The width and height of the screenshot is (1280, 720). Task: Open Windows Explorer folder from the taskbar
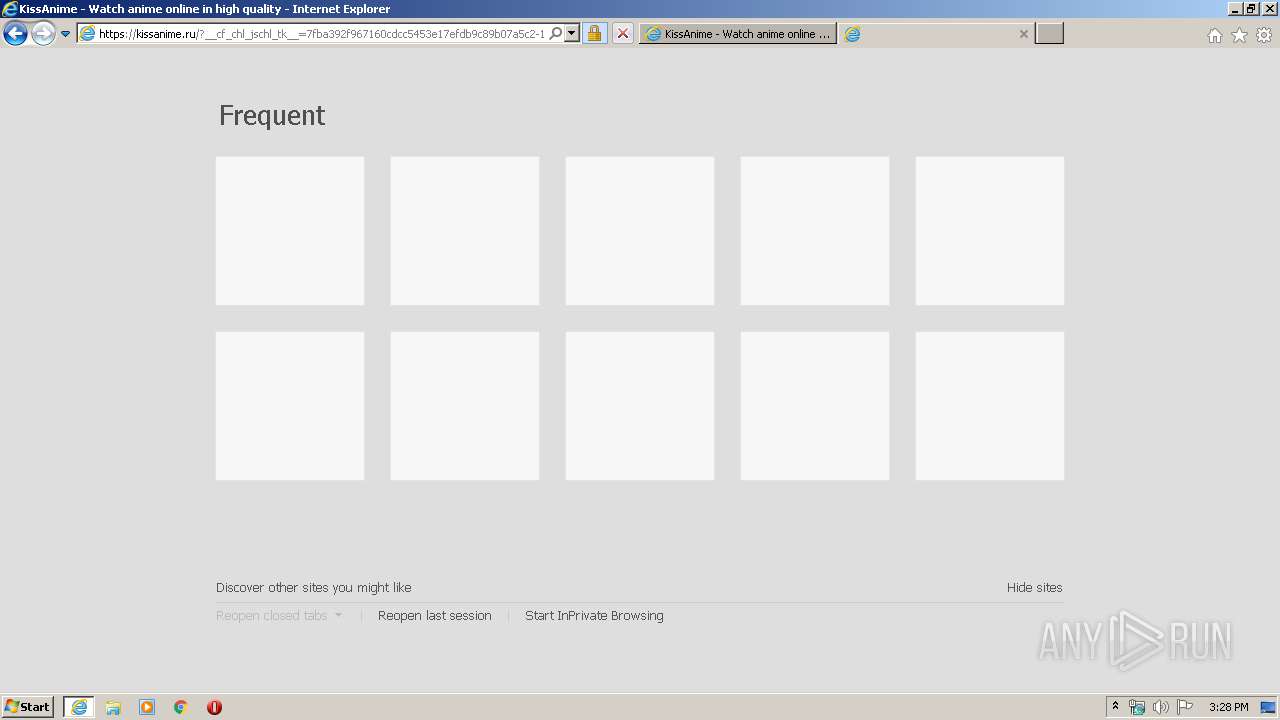coord(113,707)
